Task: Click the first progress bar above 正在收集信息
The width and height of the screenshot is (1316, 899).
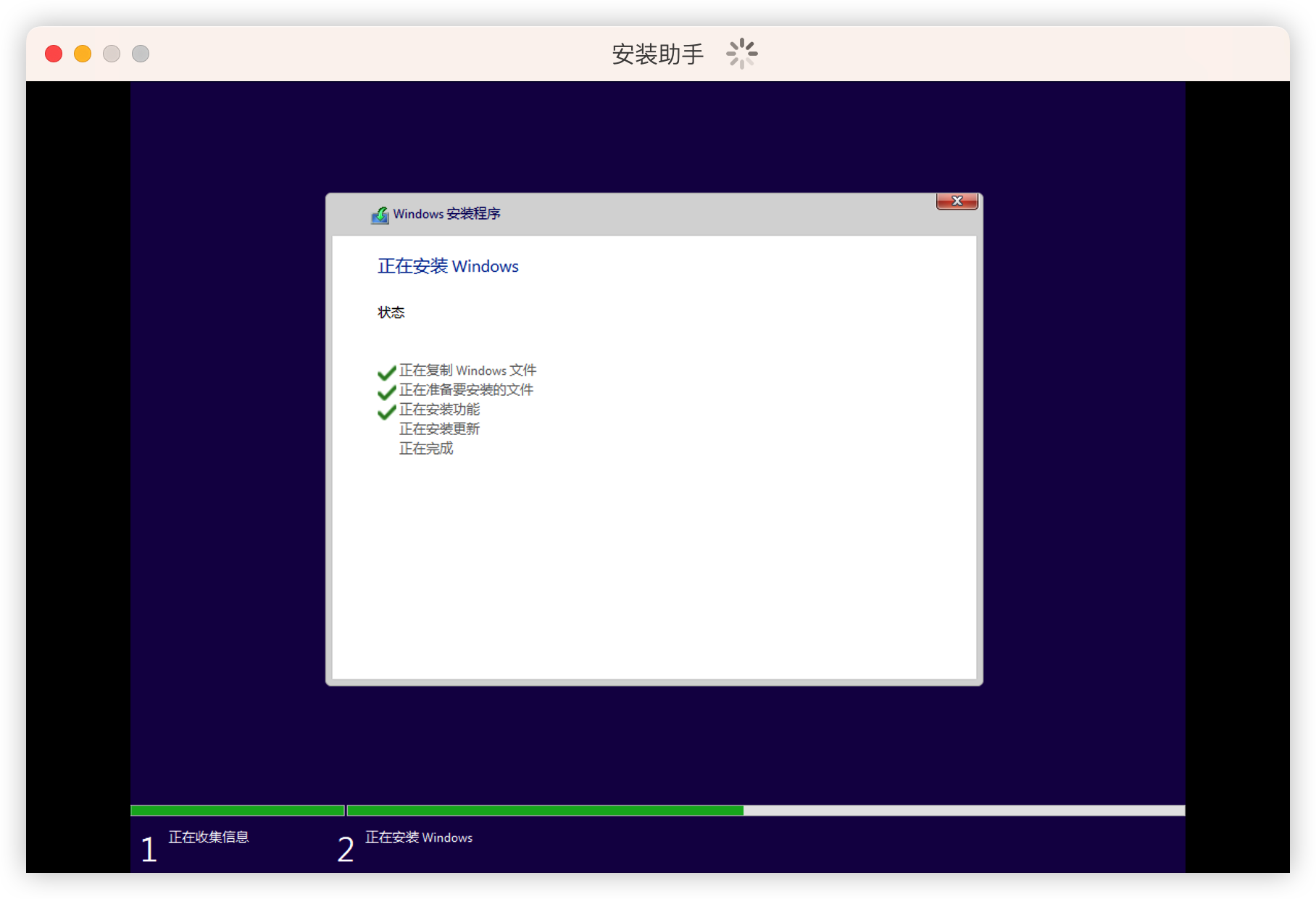Action: 237,811
